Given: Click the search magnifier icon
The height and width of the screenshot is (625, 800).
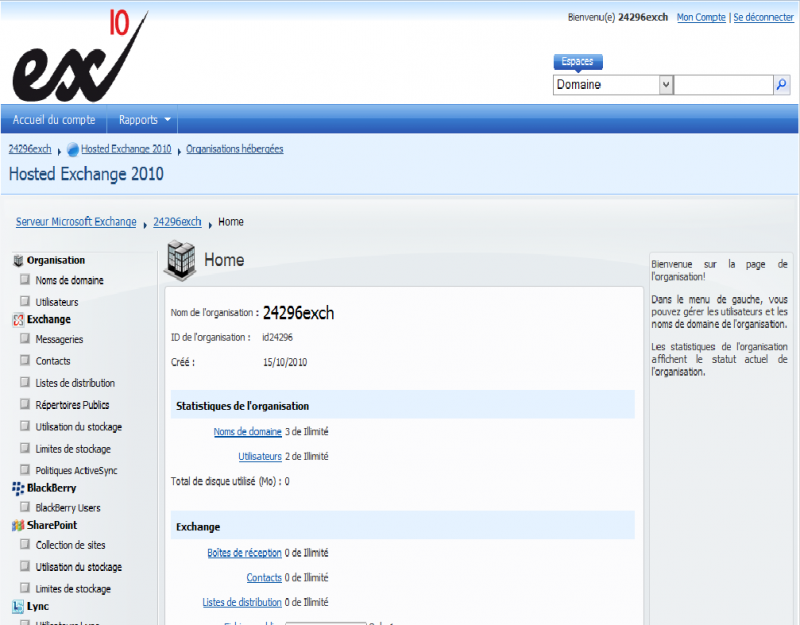Looking at the screenshot, I should tap(783, 84).
